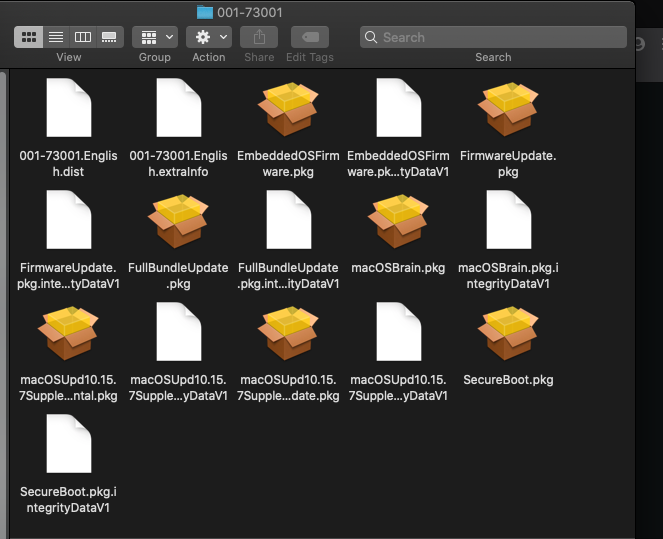Select the EmbeddedOSFirmware.pkg package icon

point(288,109)
